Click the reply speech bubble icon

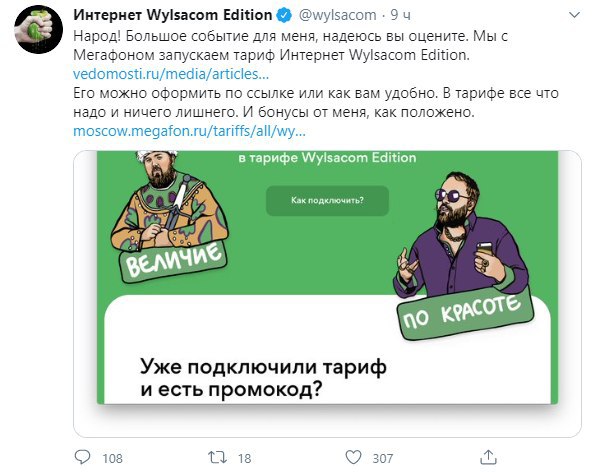point(82,457)
